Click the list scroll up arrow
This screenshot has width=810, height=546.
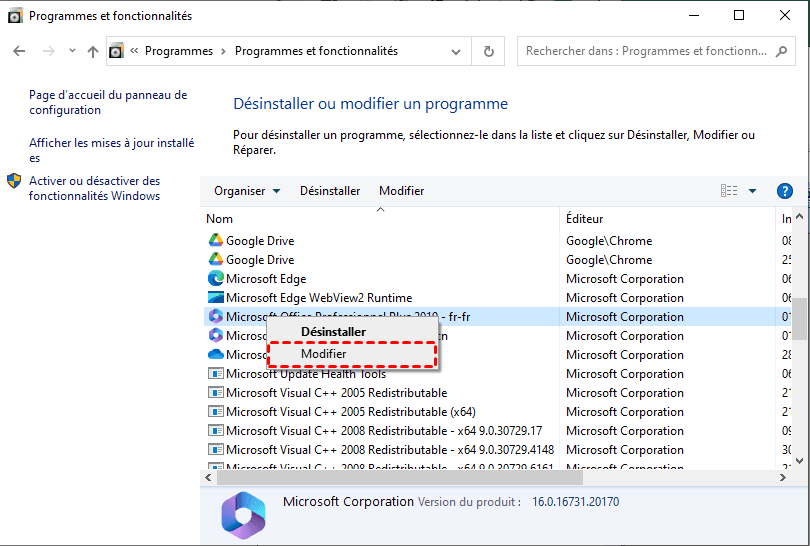pos(800,217)
